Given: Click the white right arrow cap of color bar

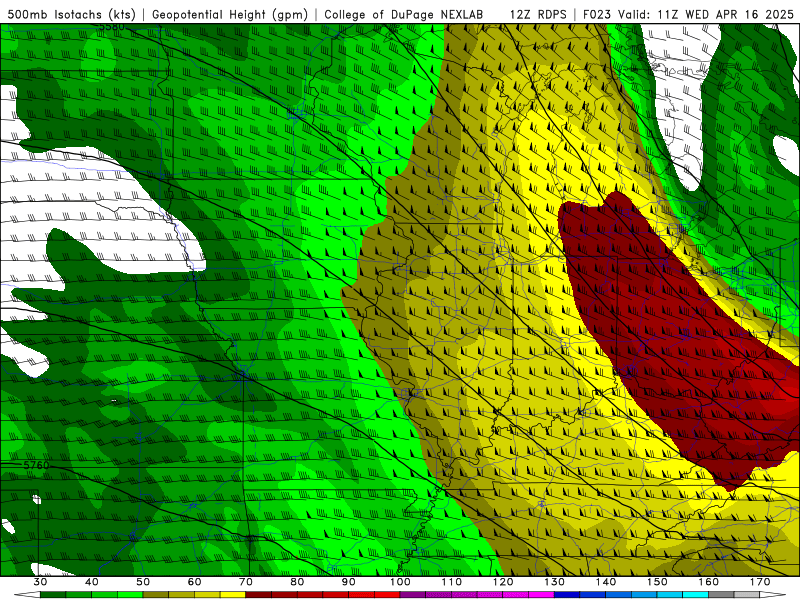Looking at the screenshot, I should click(774, 595).
